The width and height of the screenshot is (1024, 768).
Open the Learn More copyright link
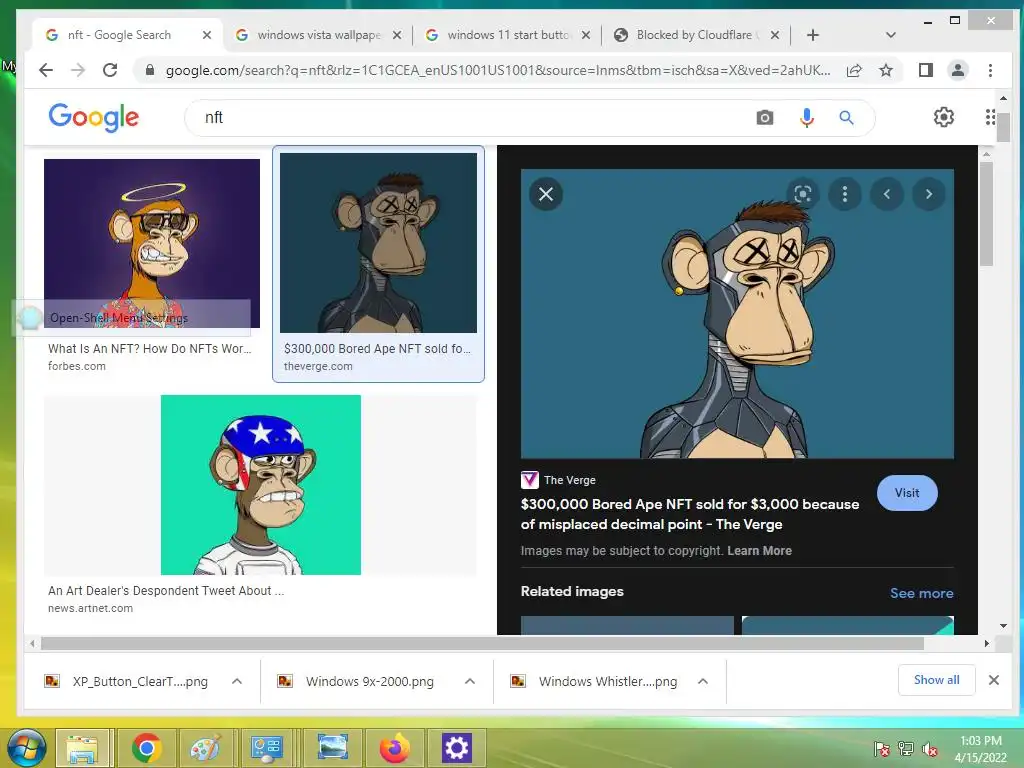tap(760, 551)
